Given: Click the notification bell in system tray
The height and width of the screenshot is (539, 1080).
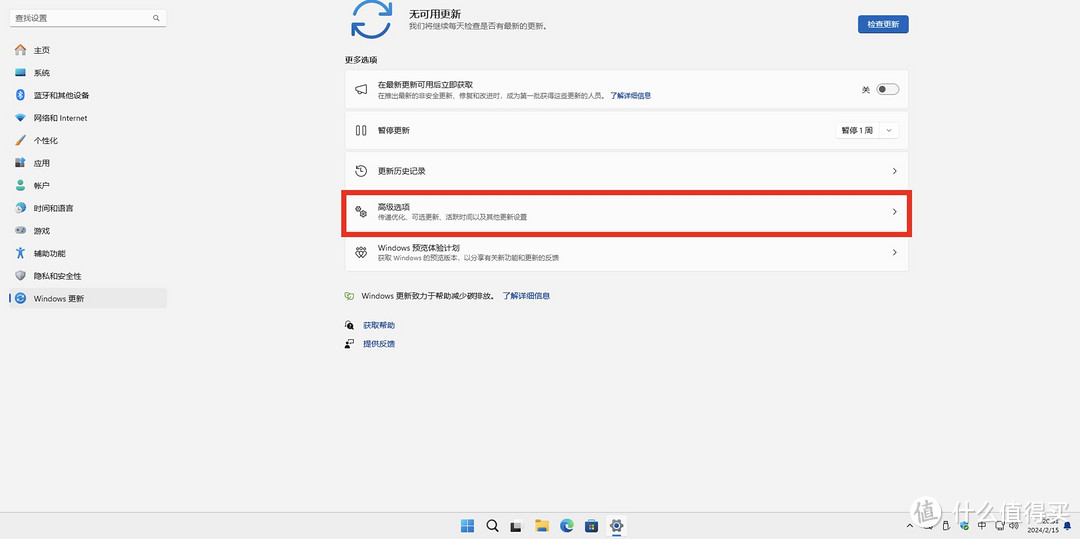Looking at the screenshot, I should click(1068, 527).
